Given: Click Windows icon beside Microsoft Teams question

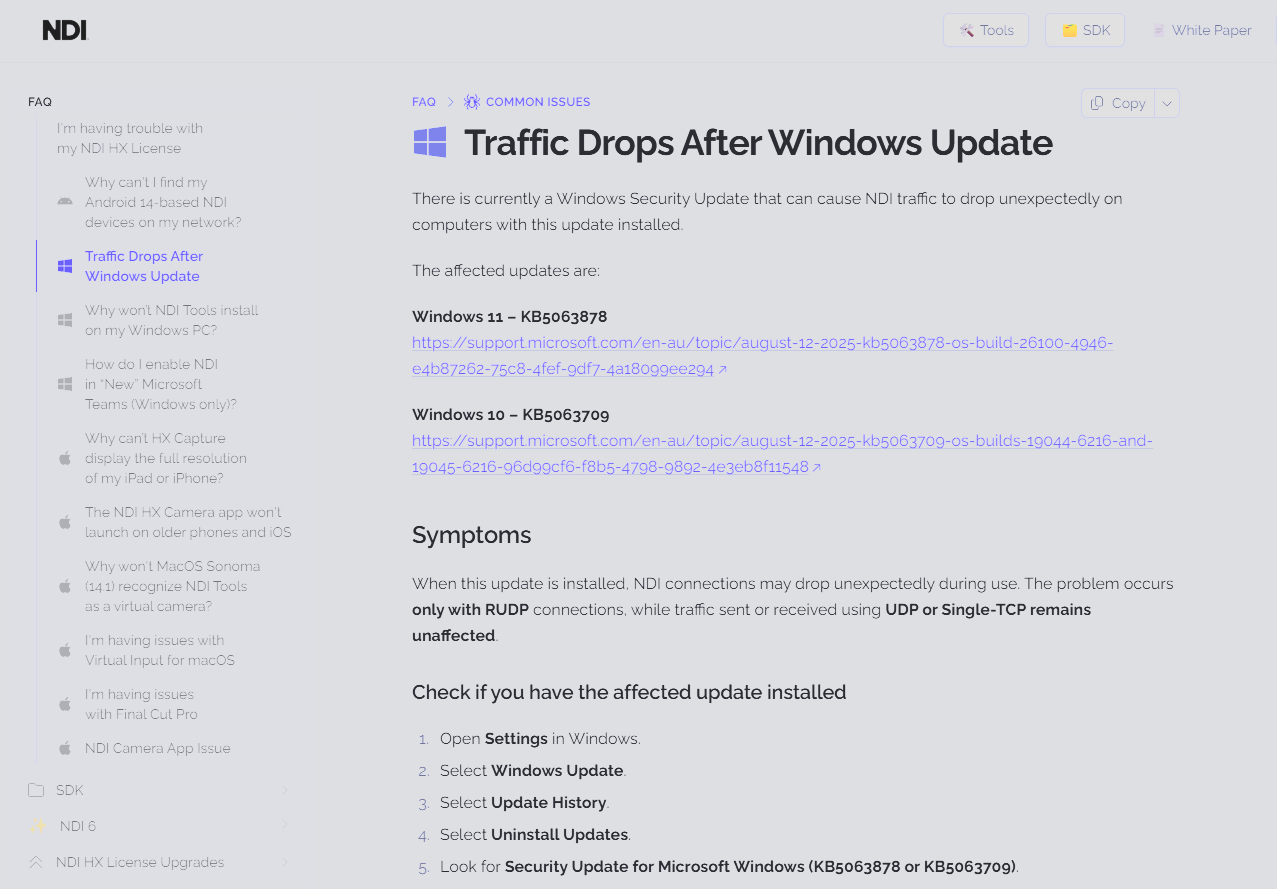Looking at the screenshot, I should click(x=65, y=384).
